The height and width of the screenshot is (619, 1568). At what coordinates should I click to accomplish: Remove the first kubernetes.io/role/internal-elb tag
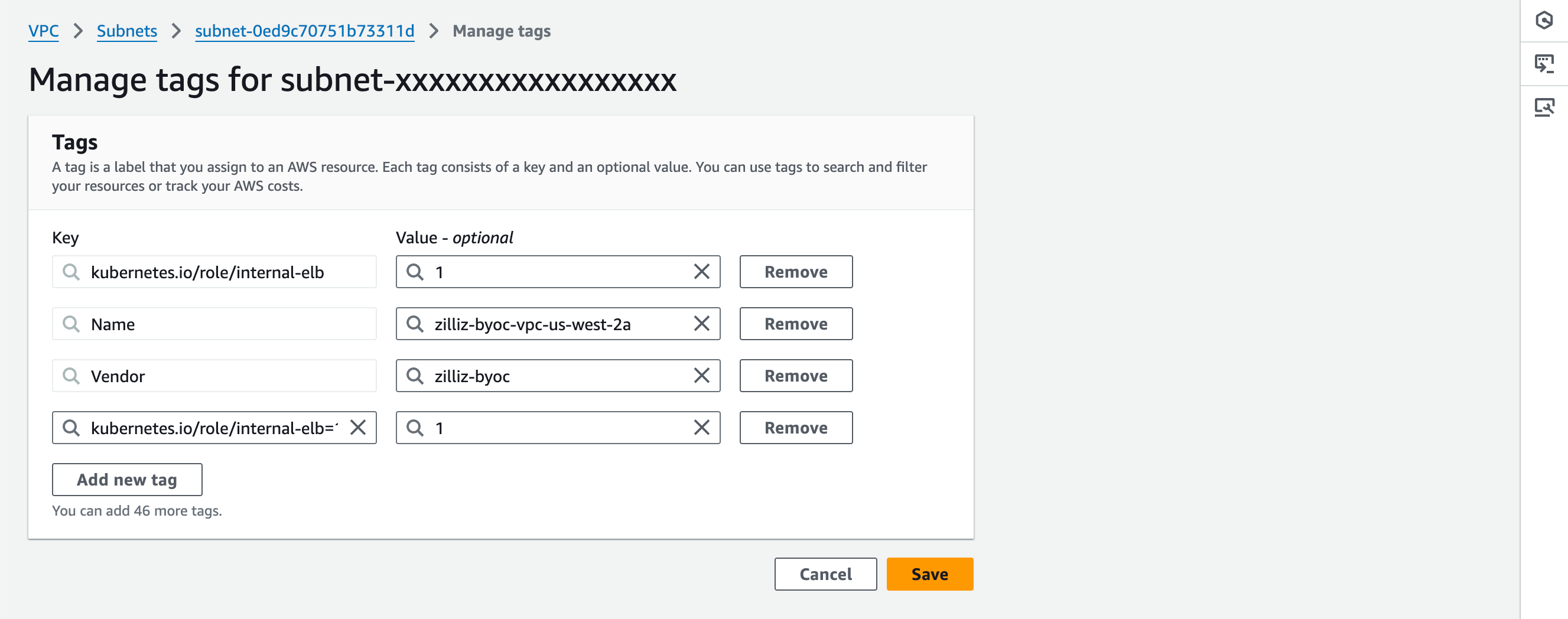point(796,272)
